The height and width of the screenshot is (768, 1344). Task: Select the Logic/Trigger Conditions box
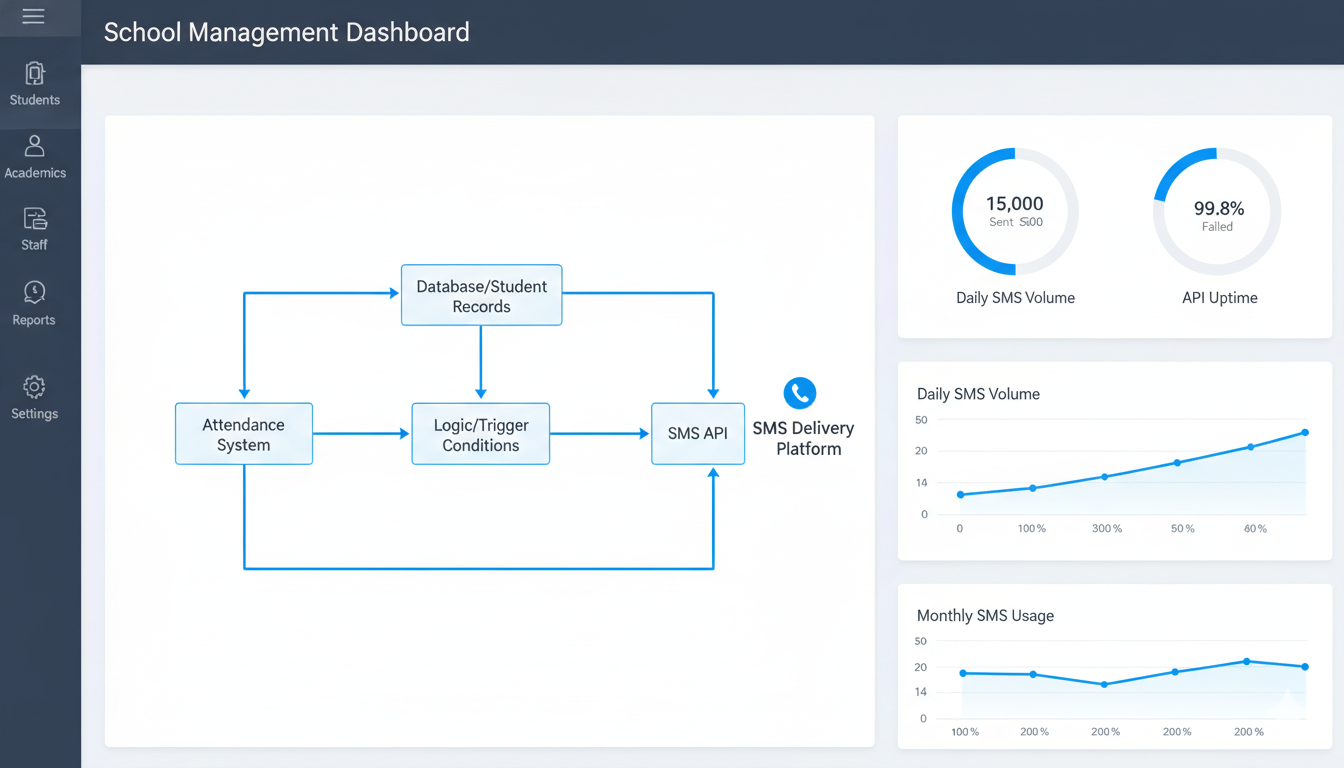[481, 434]
